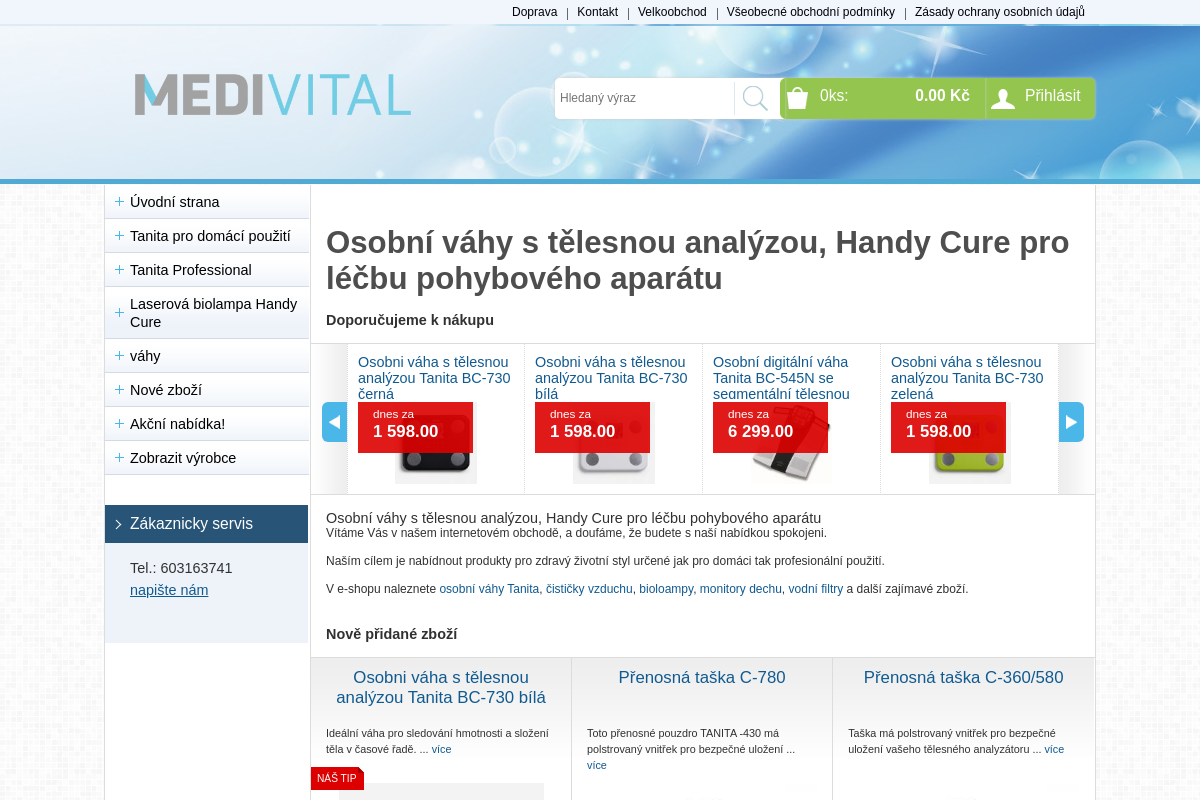The image size is (1200, 800).
Task: Open Doprava in top menu
Action: (534, 12)
